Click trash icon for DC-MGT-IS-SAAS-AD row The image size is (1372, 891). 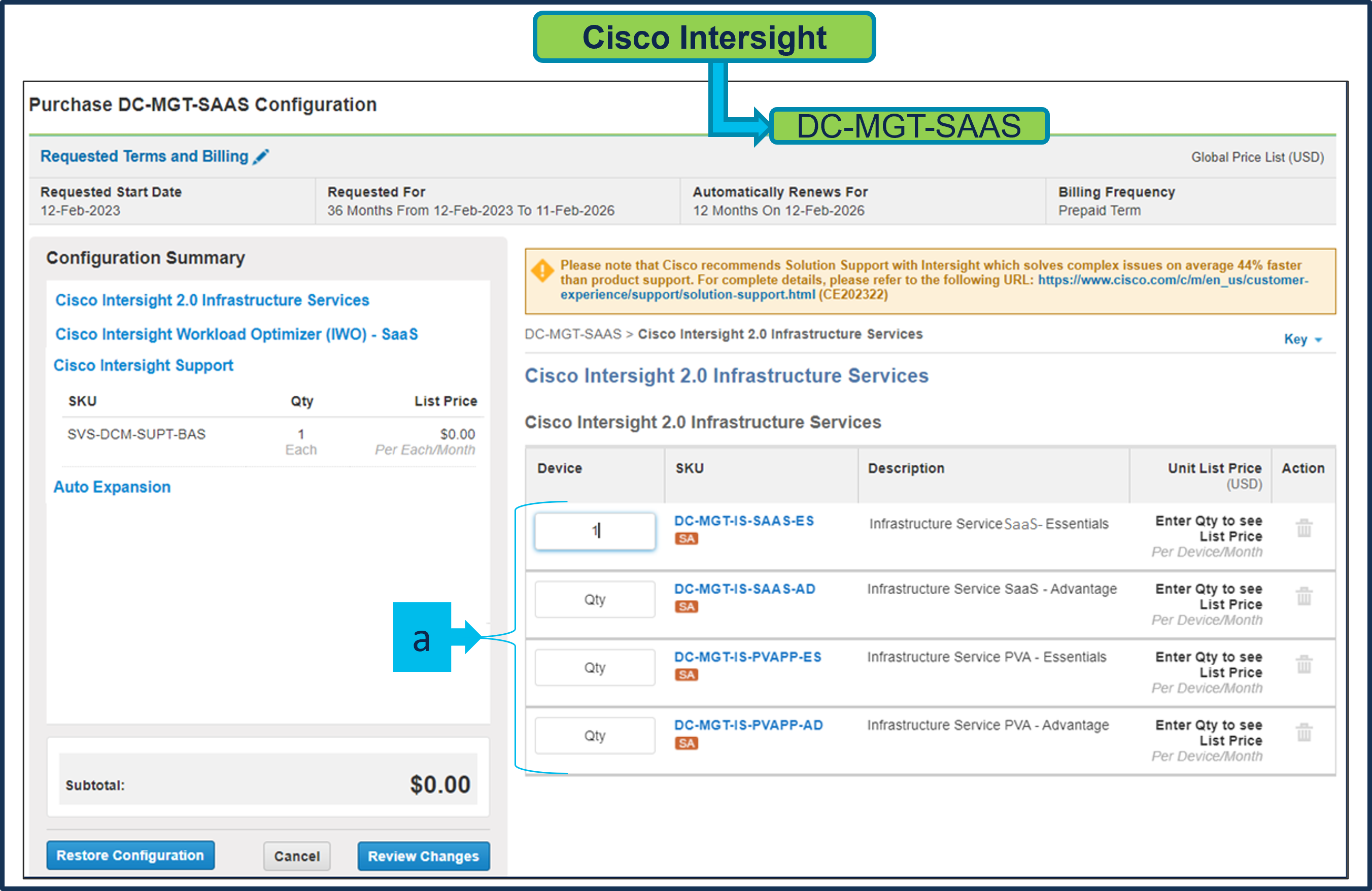point(1304,596)
